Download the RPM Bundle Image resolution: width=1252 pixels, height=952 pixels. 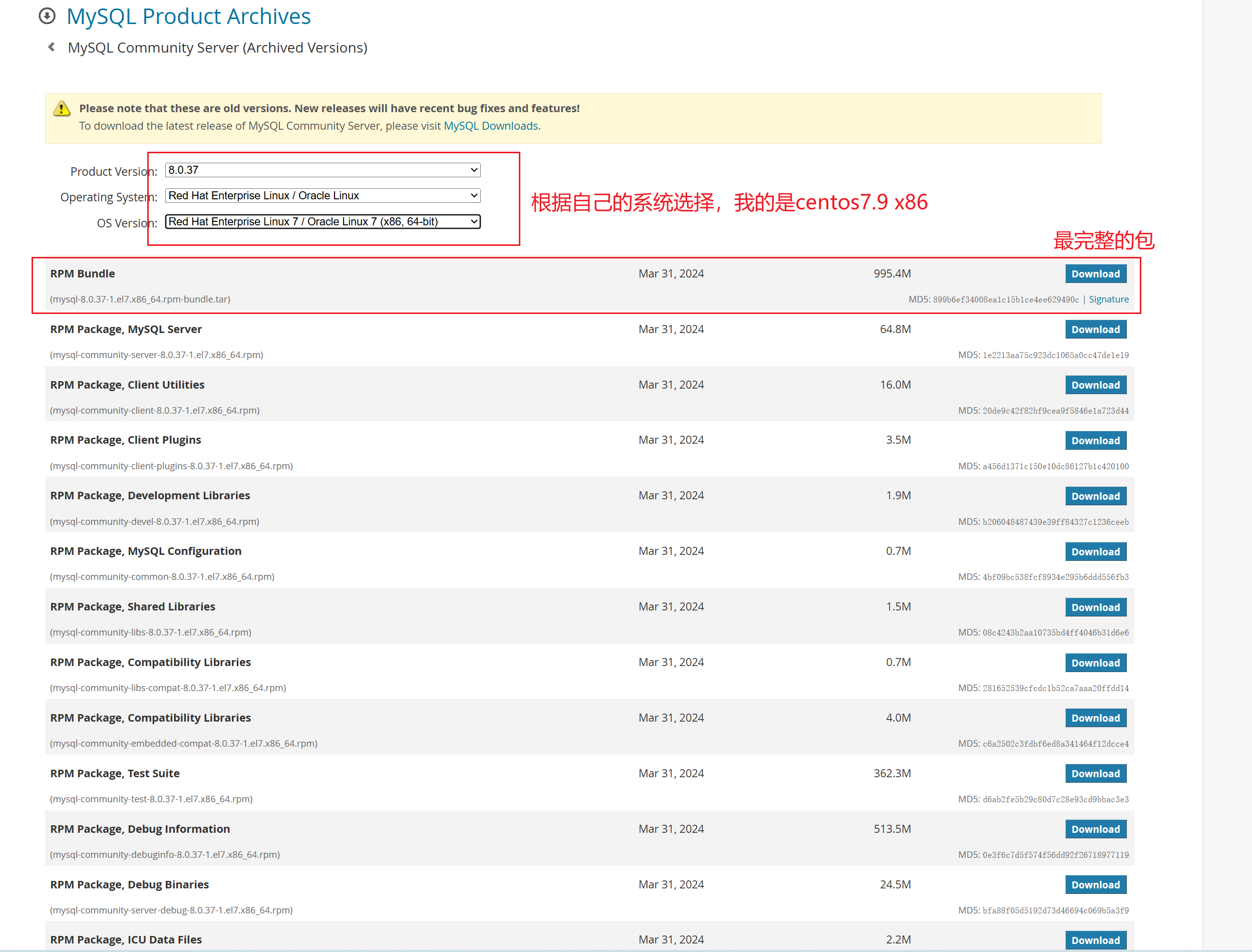1095,274
